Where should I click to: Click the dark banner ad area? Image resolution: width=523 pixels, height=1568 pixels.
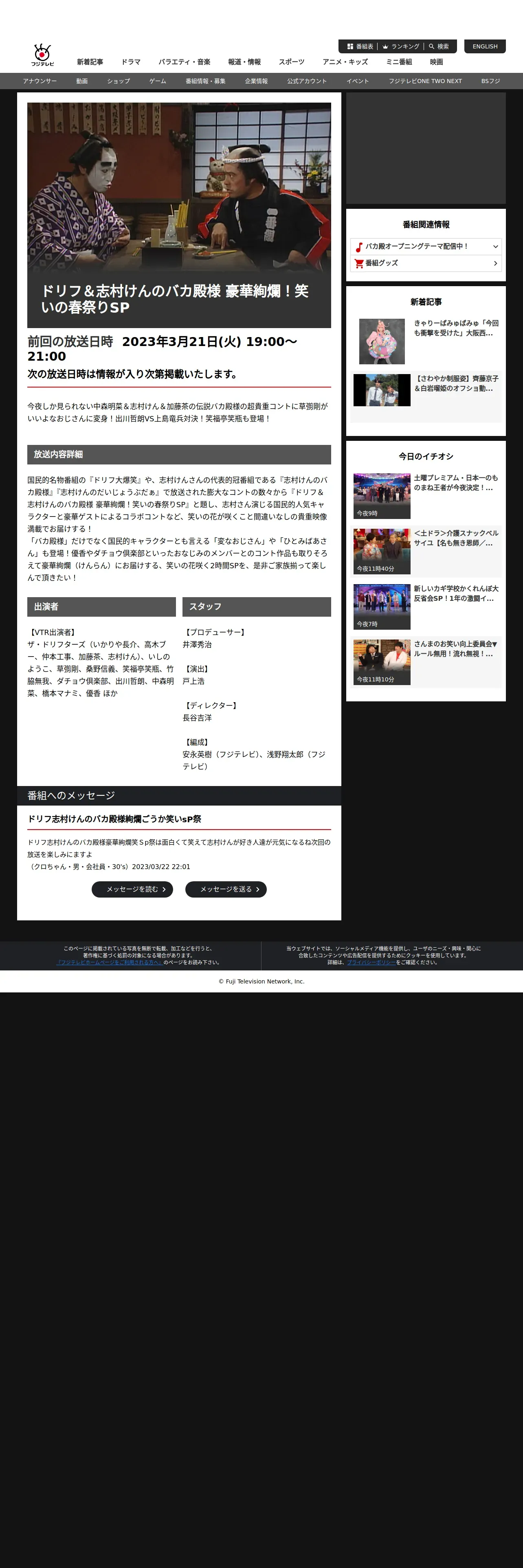[426, 149]
